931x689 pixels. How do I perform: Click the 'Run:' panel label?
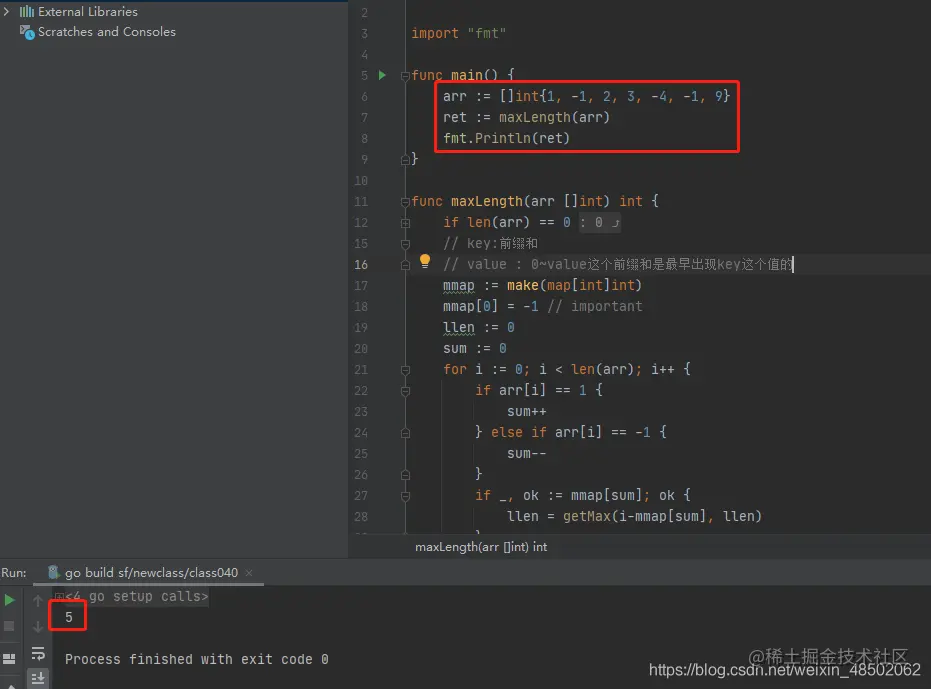[14, 573]
